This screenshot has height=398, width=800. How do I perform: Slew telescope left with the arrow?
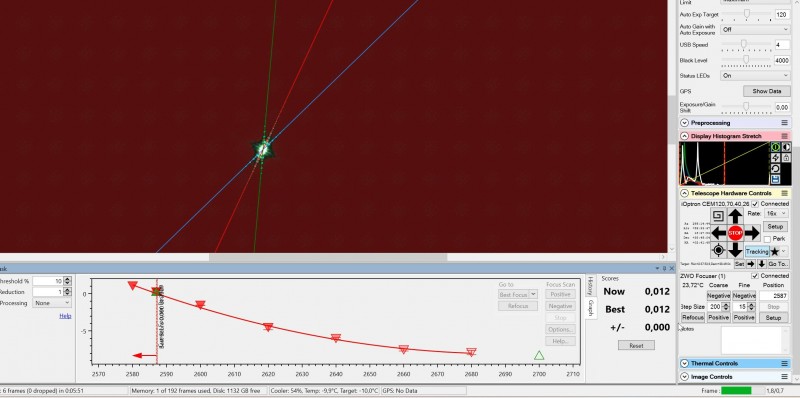pos(719,233)
